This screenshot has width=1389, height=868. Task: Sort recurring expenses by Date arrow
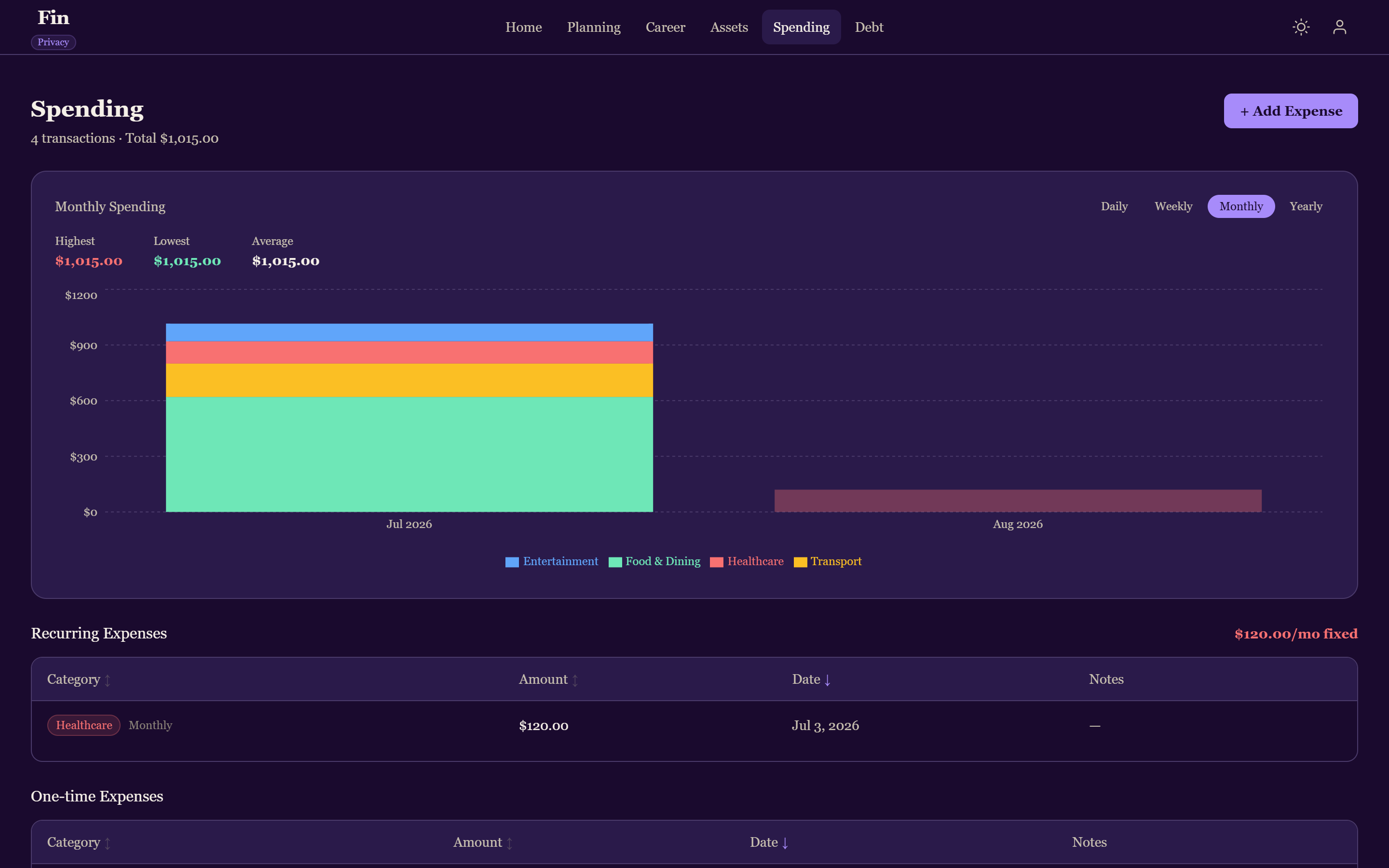(x=827, y=680)
